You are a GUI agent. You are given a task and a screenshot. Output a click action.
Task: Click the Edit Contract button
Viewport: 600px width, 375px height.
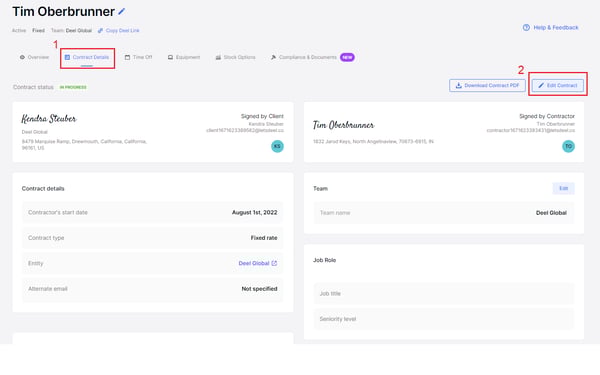click(x=558, y=85)
